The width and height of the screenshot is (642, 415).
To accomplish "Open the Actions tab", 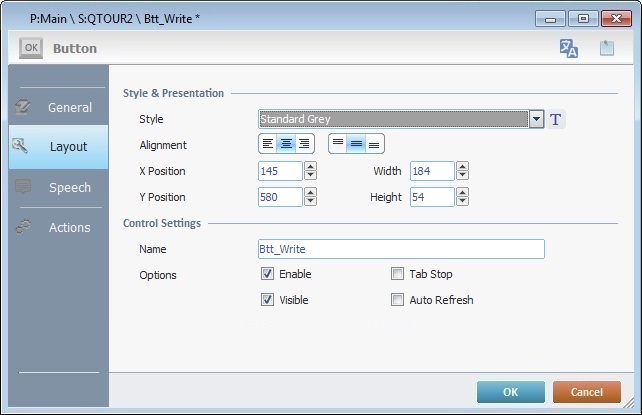I will [x=58, y=228].
